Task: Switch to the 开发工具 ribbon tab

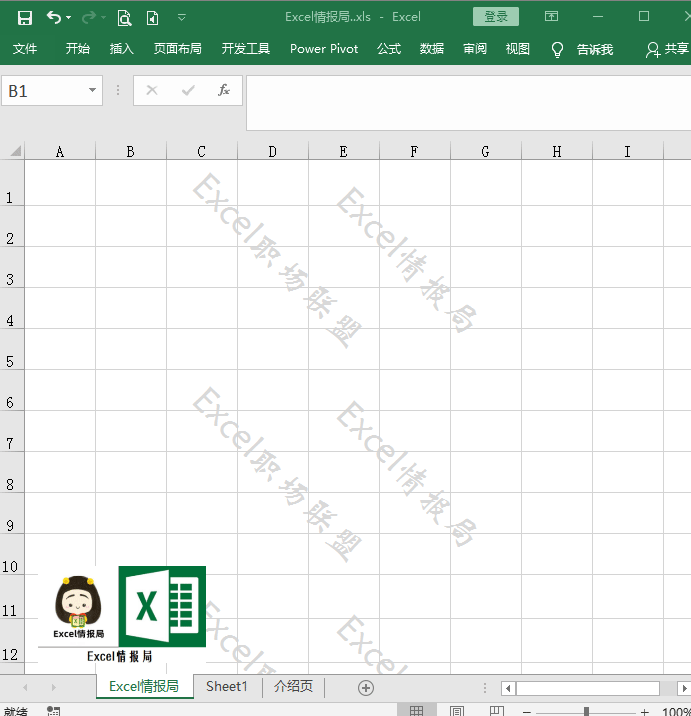Action: tap(246, 48)
